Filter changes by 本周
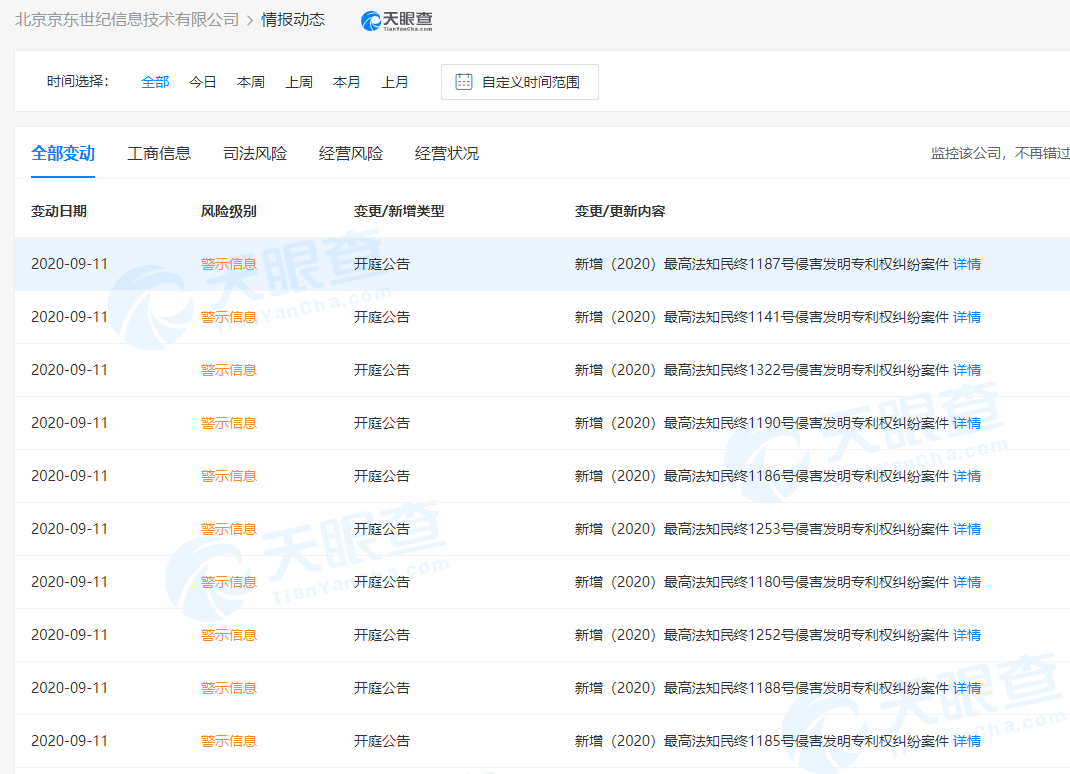Image resolution: width=1070 pixels, height=774 pixels. 250,82
